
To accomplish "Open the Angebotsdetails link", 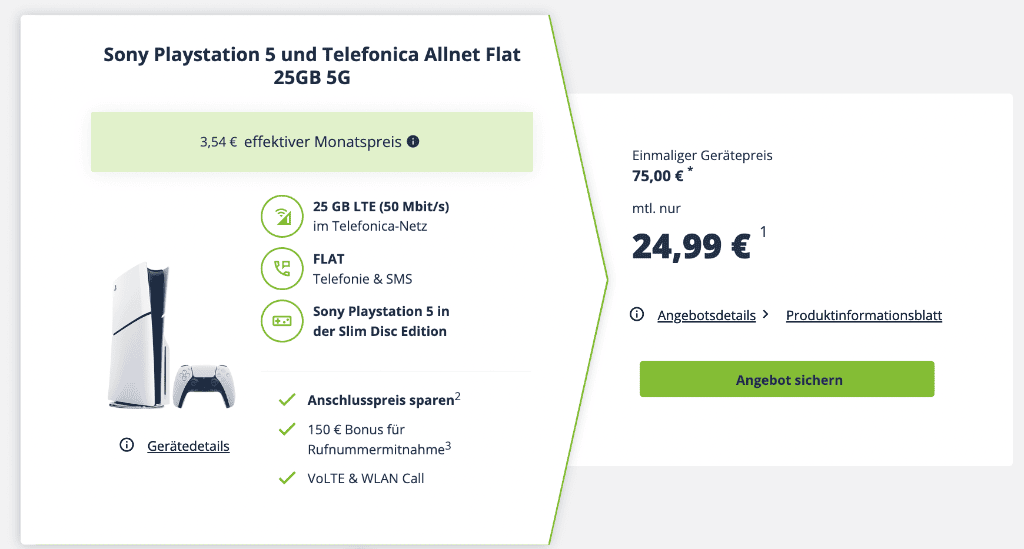I will coord(707,315).
